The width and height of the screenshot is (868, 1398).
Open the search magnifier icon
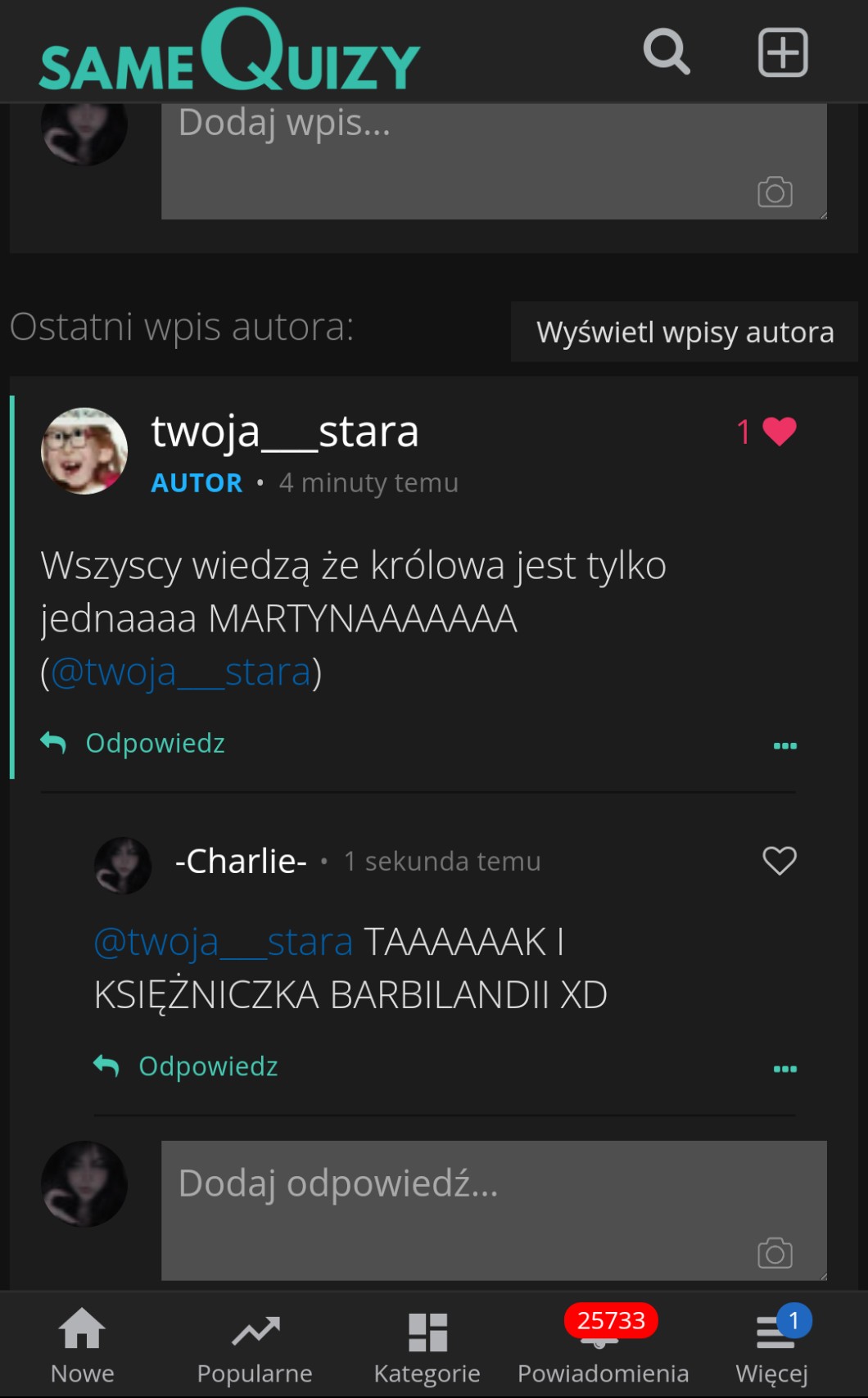point(667,52)
